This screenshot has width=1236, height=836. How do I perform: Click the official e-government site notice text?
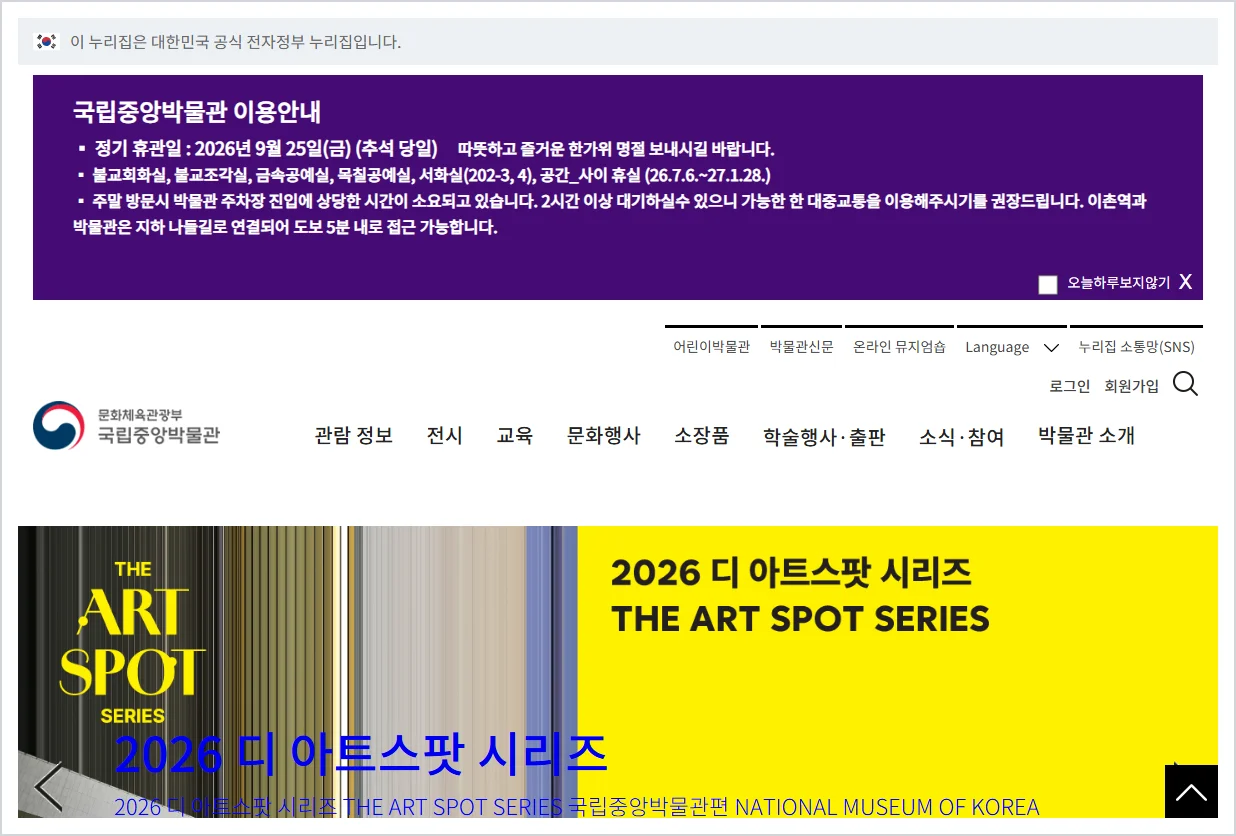tap(235, 42)
